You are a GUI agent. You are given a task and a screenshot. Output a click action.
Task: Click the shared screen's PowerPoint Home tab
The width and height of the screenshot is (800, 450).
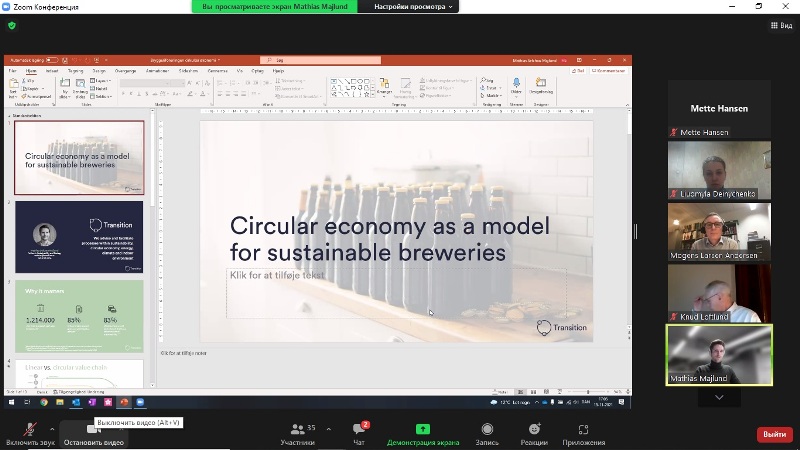pyautogui.click(x=31, y=71)
